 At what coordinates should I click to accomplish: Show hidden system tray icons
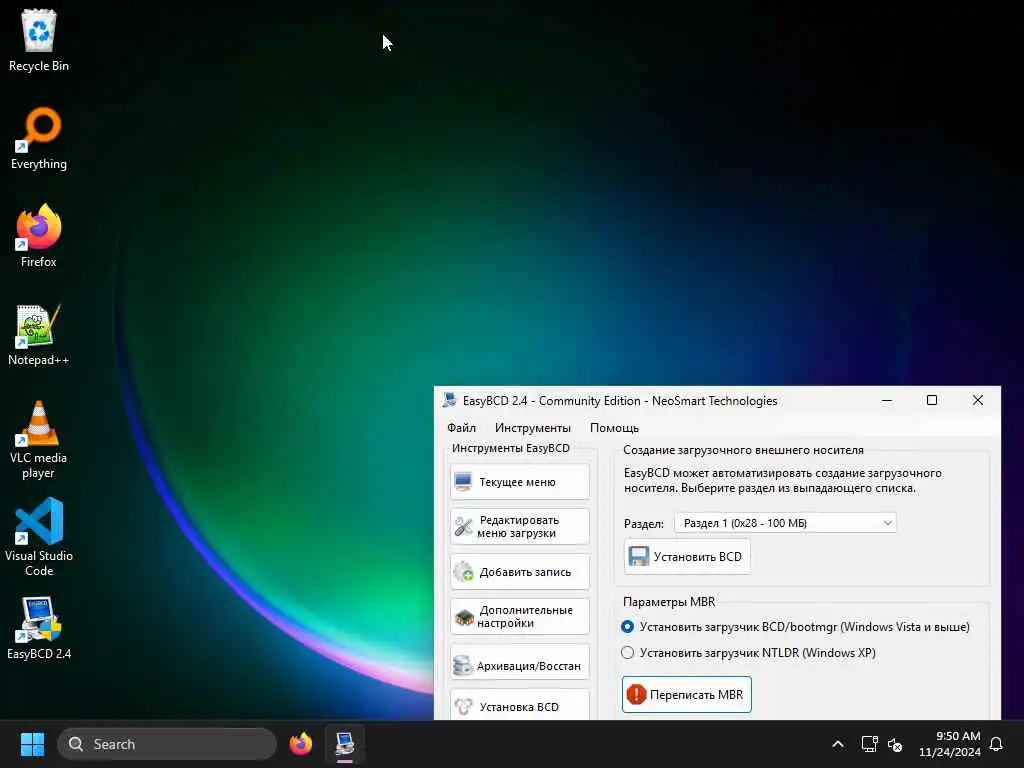point(838,744)
